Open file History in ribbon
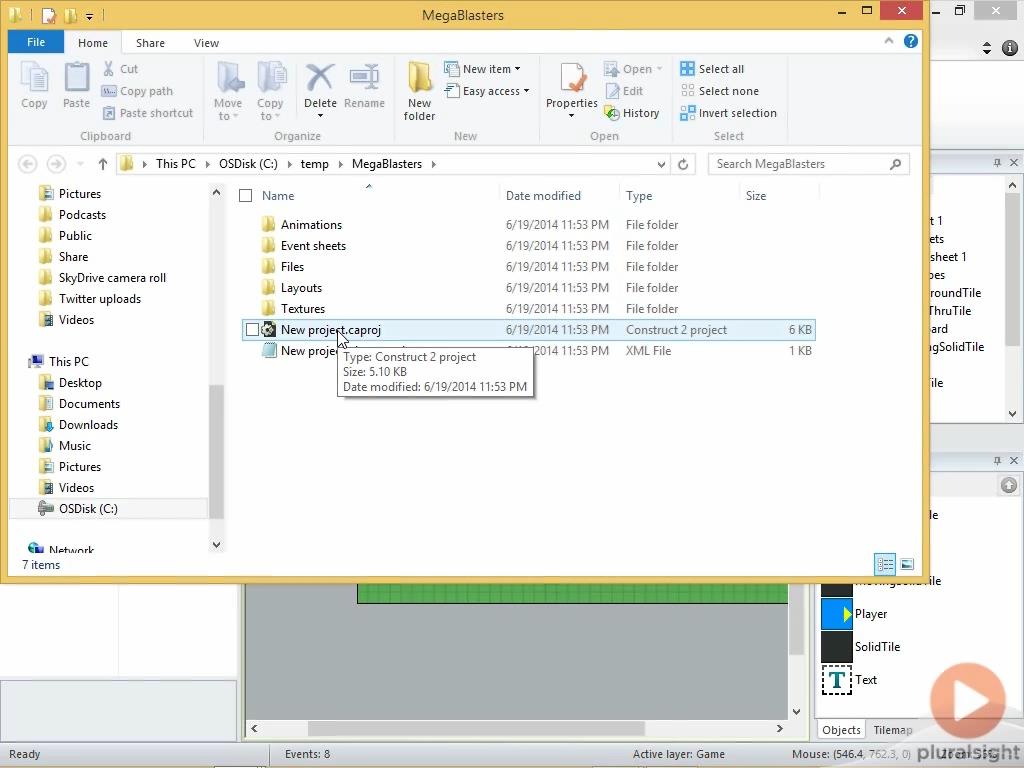This screenshot has width=1024, height=768. pos(632,113)
